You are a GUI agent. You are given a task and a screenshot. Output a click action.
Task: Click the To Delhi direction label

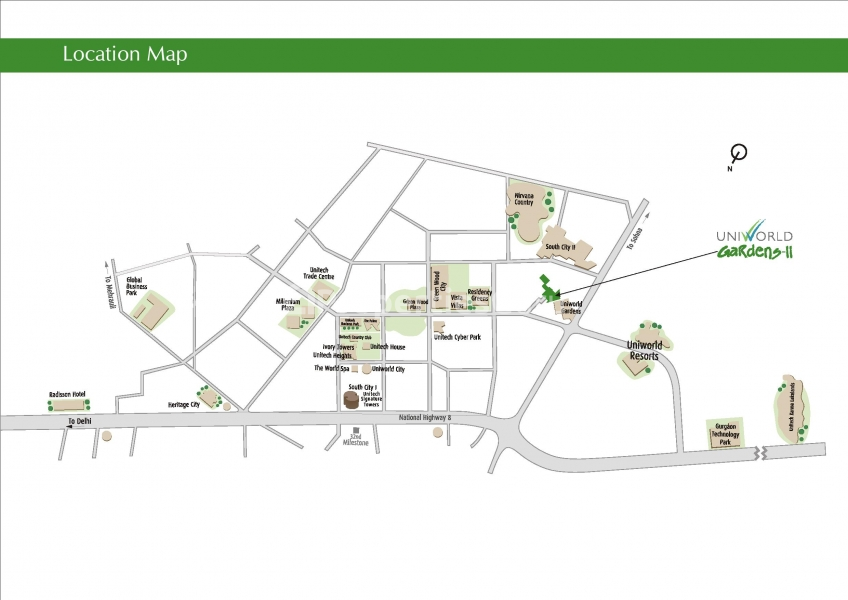point(80,421)
